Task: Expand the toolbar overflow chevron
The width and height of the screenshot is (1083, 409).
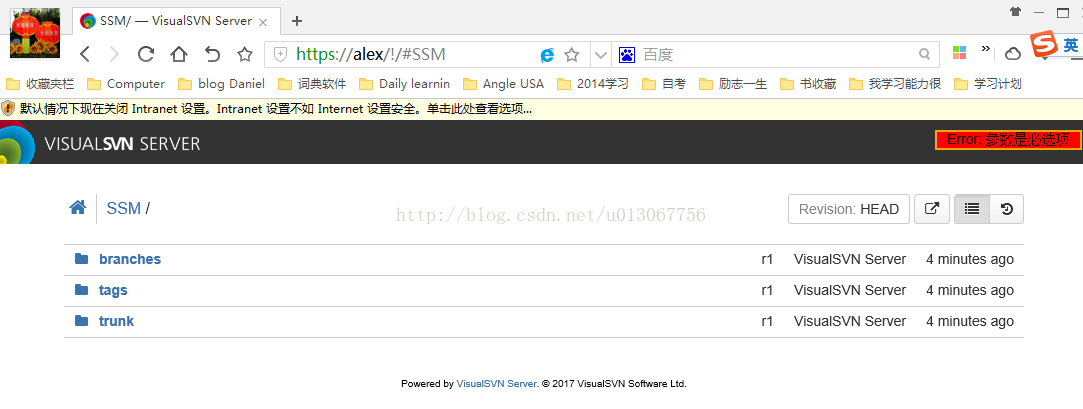Action: click(986, 48)
